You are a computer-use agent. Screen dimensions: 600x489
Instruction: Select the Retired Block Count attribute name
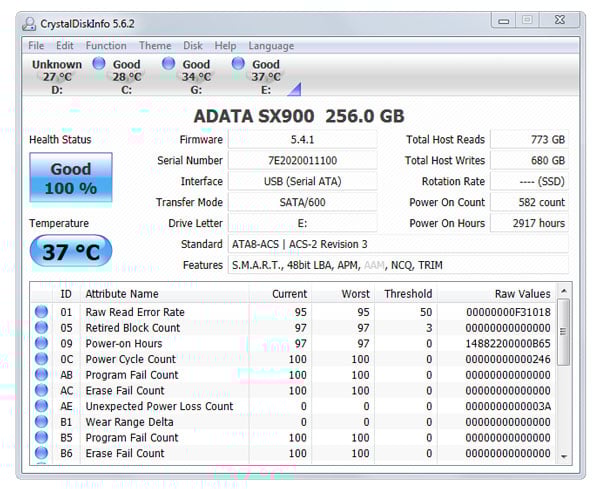pos(132,328)
